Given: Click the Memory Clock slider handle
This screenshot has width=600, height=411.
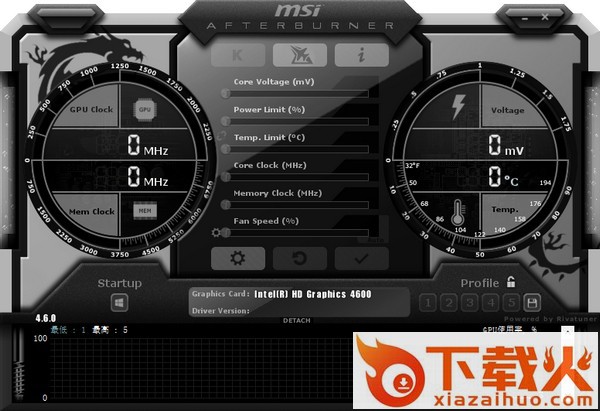Looking at the screenshot, I should pos(226,204).
